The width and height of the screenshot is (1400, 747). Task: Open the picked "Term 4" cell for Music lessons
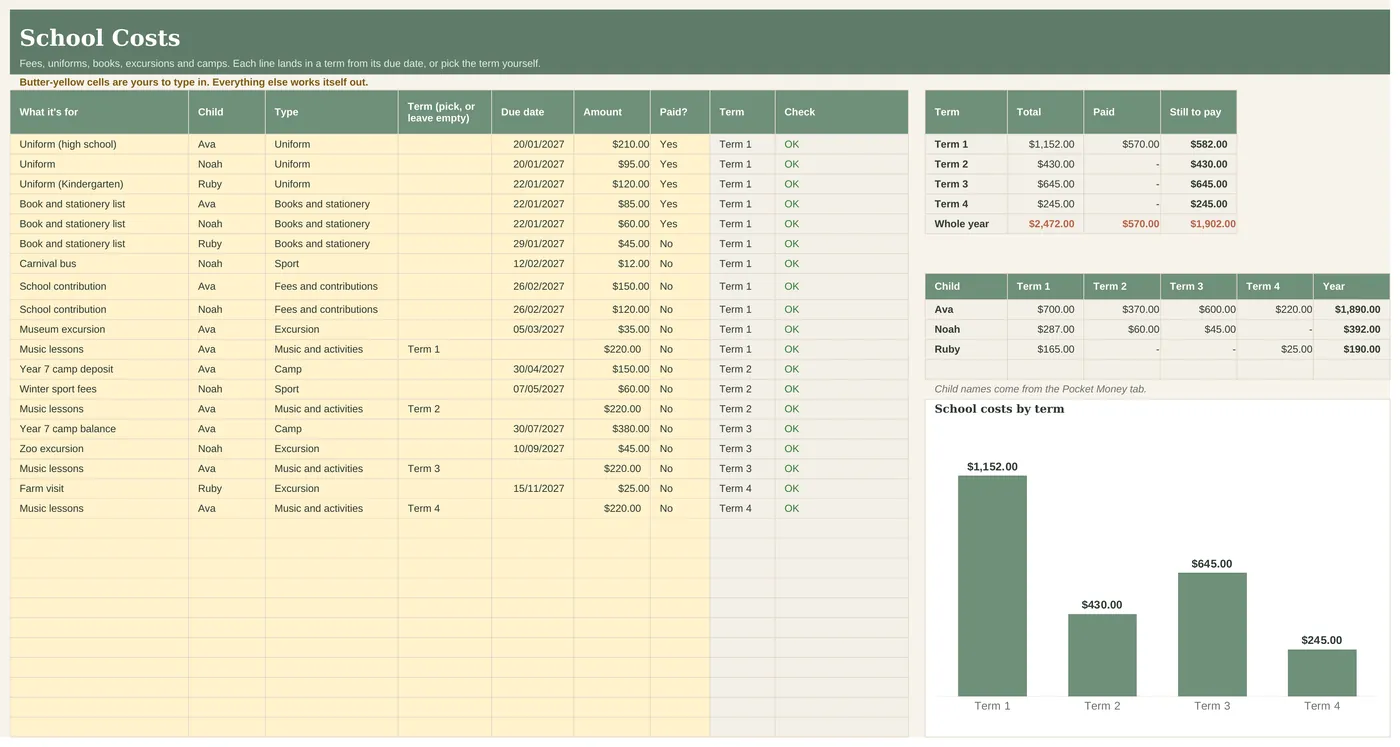pyautogui.click(x=445, y=509)
